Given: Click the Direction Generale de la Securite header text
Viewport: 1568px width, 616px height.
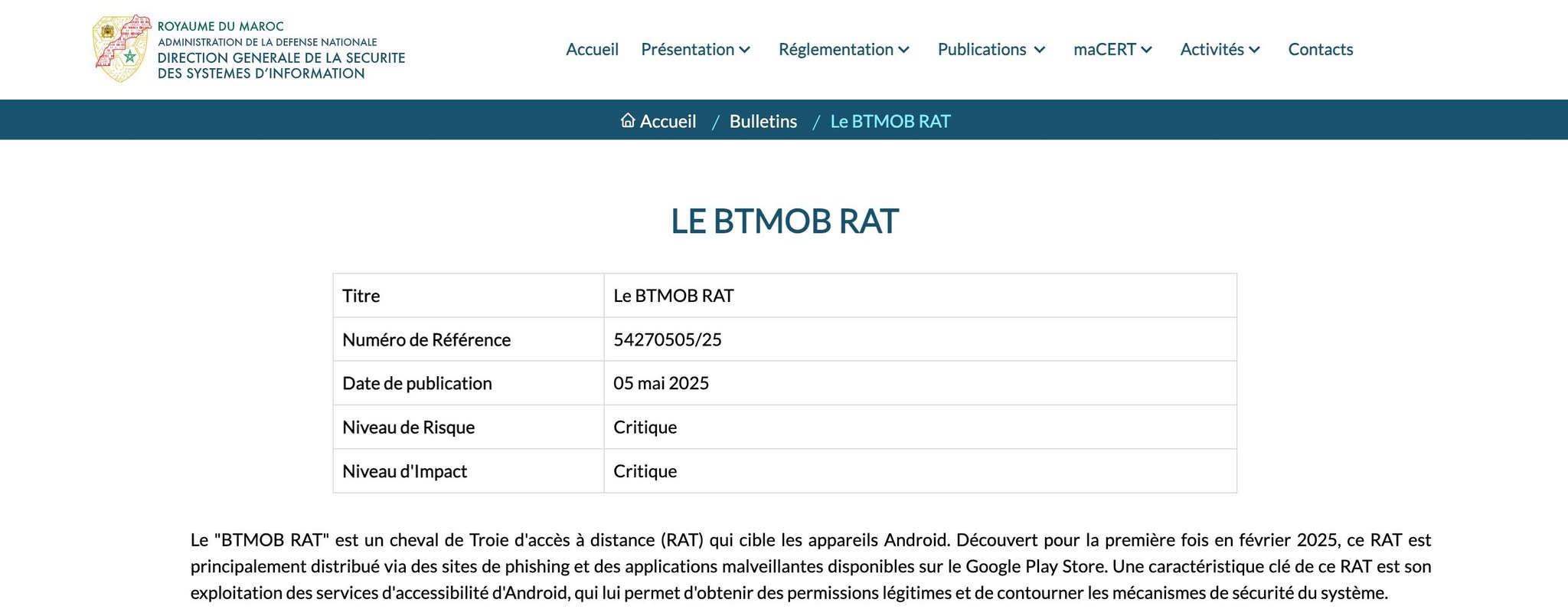Looking at the screenshot, I should click(281, 58).
